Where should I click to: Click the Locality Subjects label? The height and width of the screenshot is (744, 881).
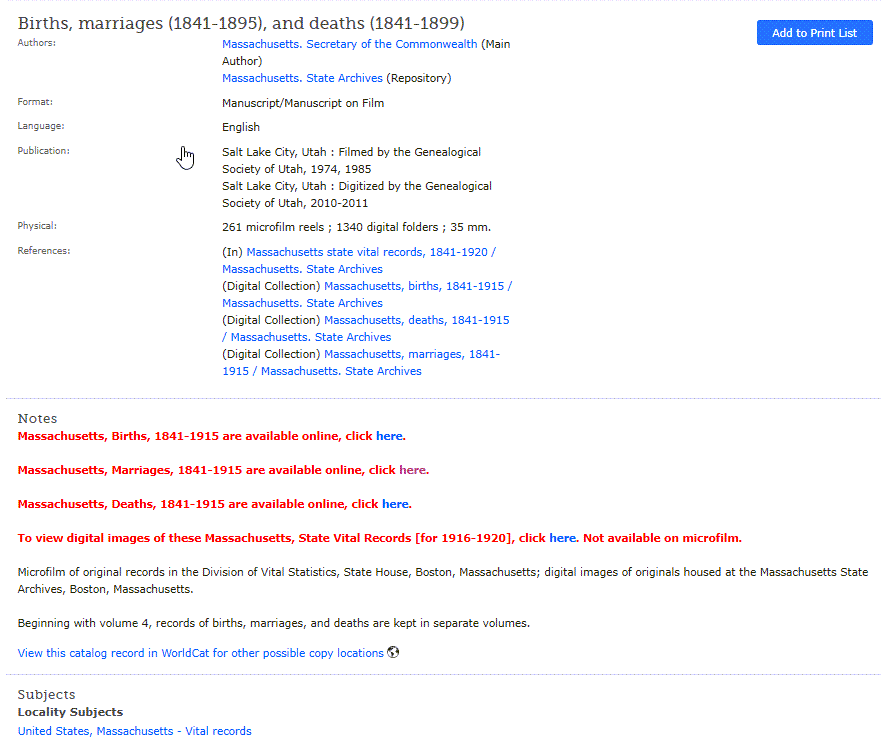click(x=70, y=712)
